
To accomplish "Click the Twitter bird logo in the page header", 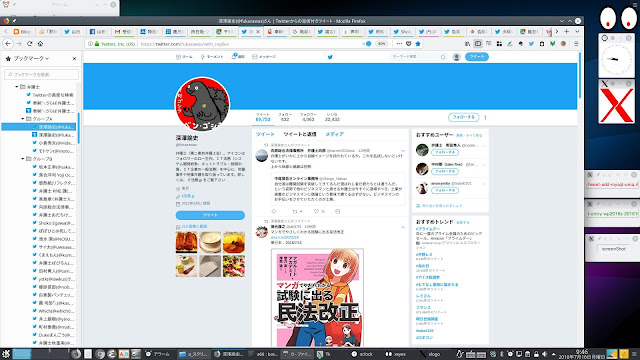I will coord(330,57).
